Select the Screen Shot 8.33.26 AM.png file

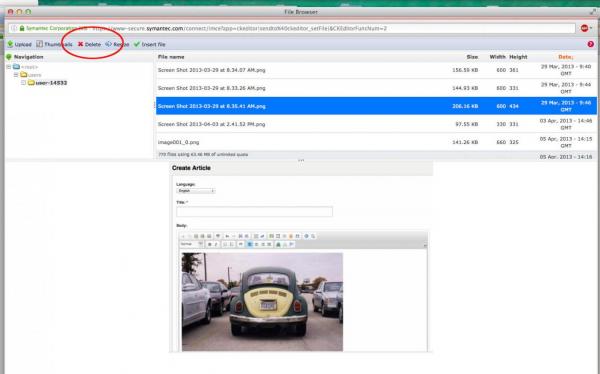[x=376, y=88]
